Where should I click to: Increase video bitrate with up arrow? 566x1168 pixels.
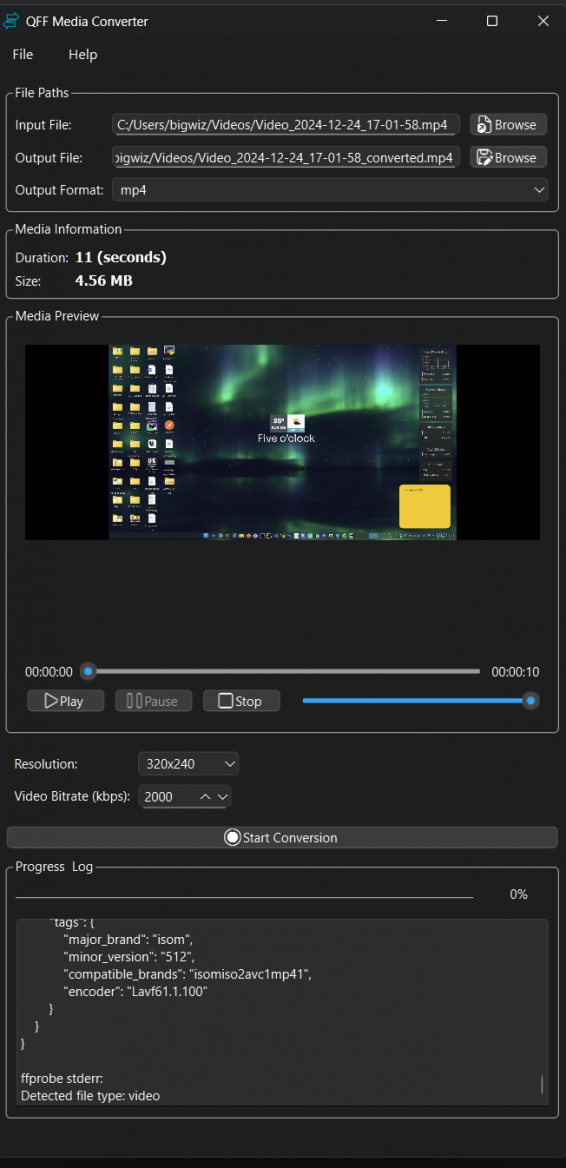pos(206,796)
